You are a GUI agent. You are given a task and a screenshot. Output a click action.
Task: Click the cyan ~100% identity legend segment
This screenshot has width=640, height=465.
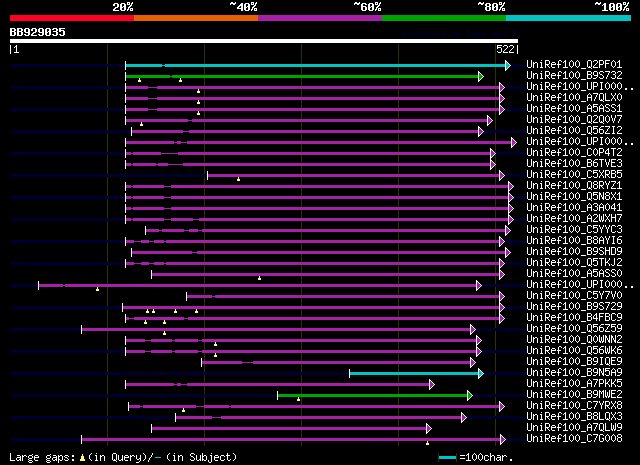pyautogui.click(x=569, y=18)
